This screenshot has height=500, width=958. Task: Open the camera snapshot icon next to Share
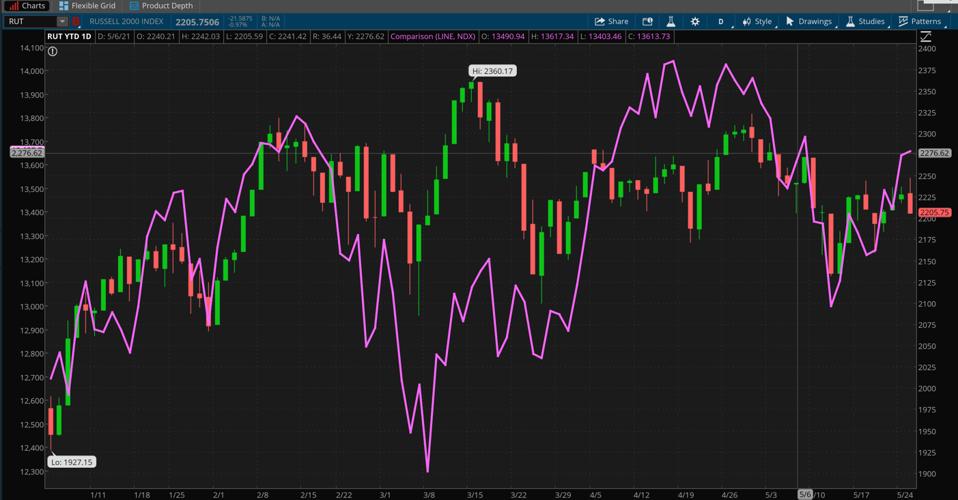(x=648, y=21)
